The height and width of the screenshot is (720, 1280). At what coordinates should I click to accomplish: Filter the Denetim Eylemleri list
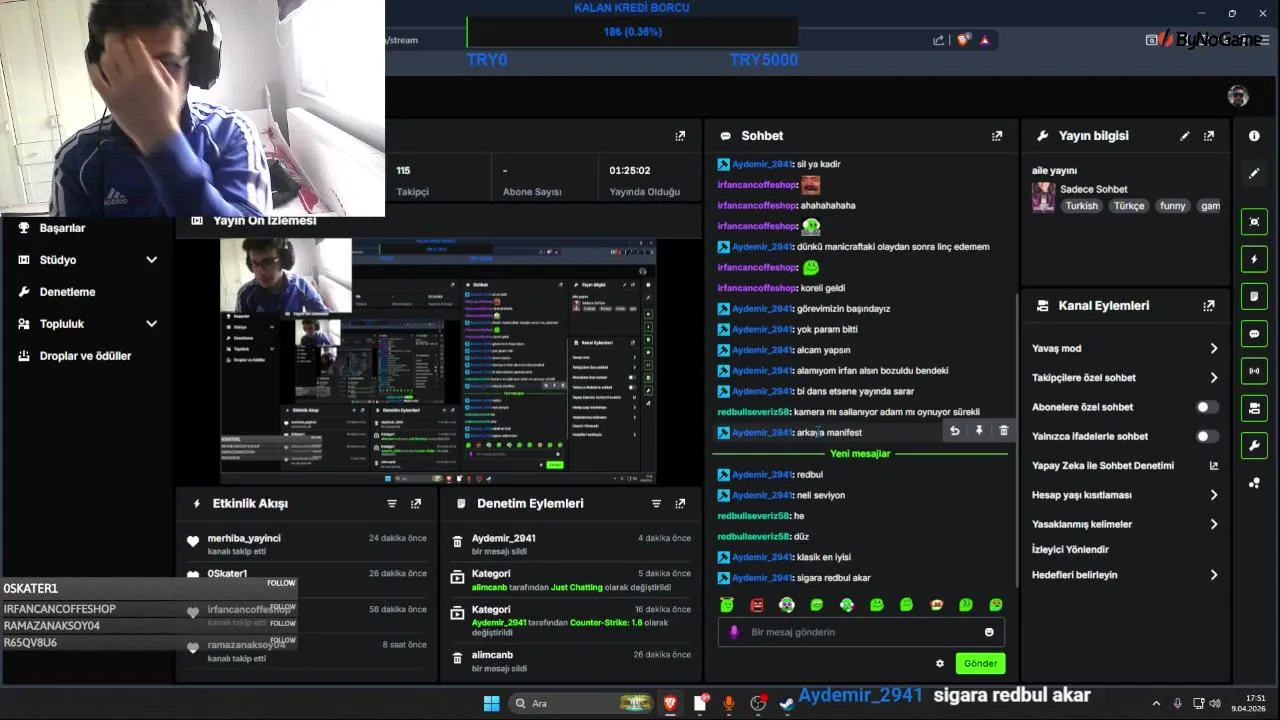tap(656, 504)
